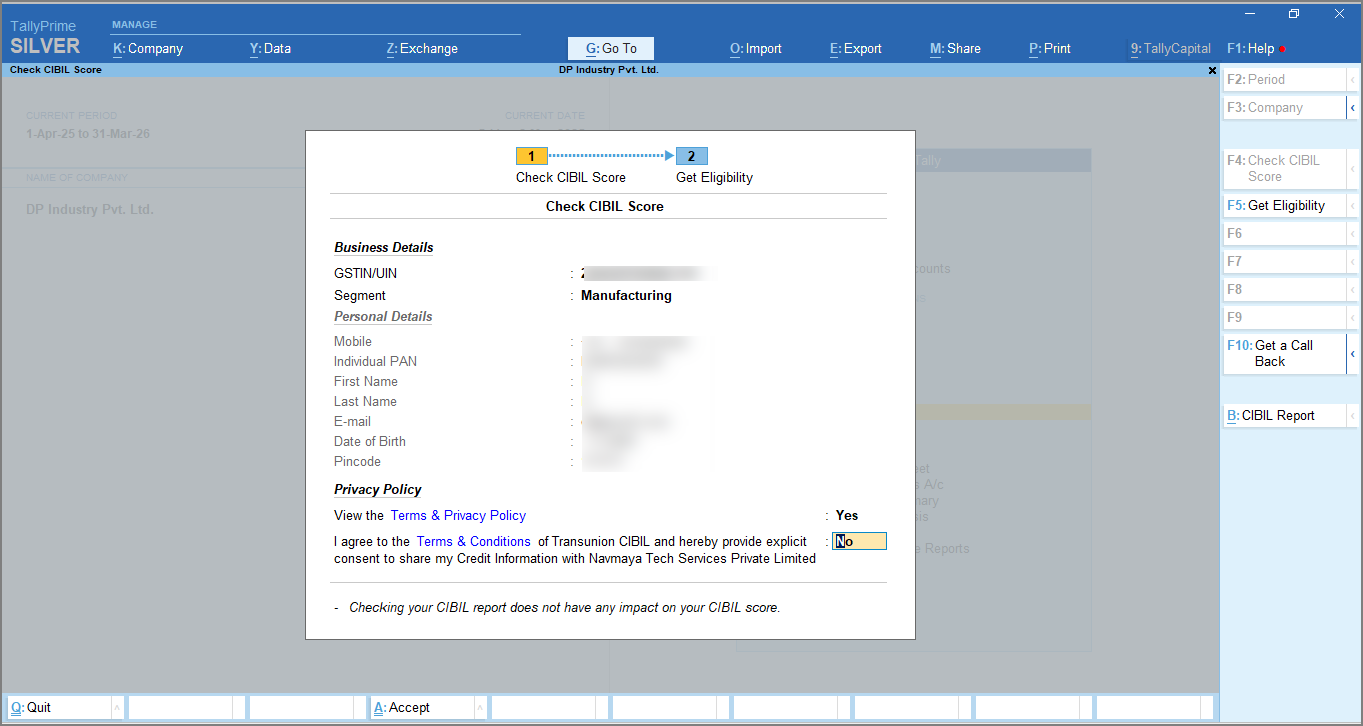The height and width of the screenshot is (726, 1363).
Task: Click F5: Get Eligibility button
Action: 1285,205
